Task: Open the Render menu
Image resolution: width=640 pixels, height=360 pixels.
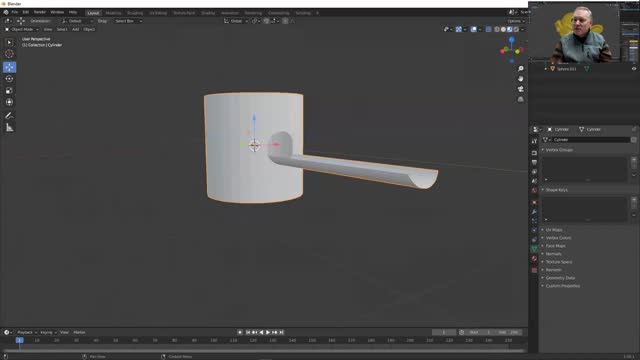Action: pyautogui.click(x=40, y=12)
